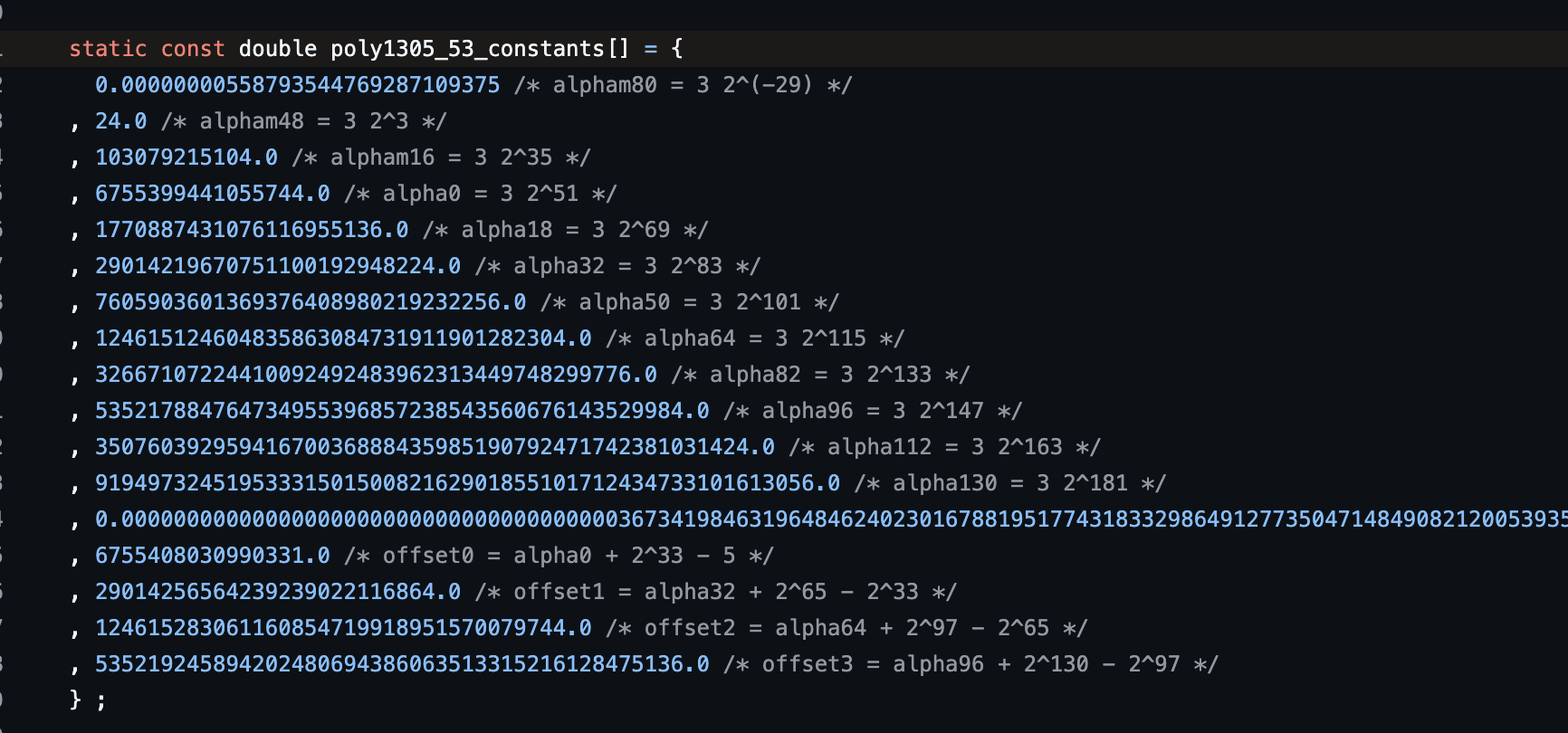Click the 6755399441055744.0 constant
This screenshot has width=1568, height=733.
click(x=213, y=194)
